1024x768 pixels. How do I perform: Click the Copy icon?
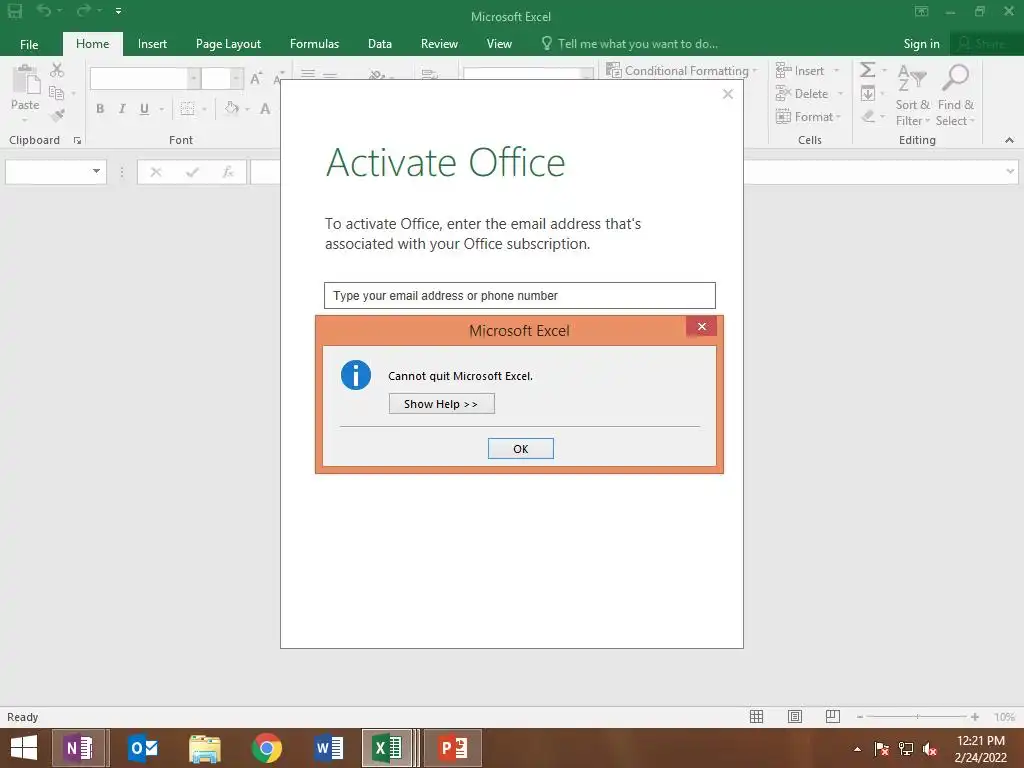coord(57,93)
